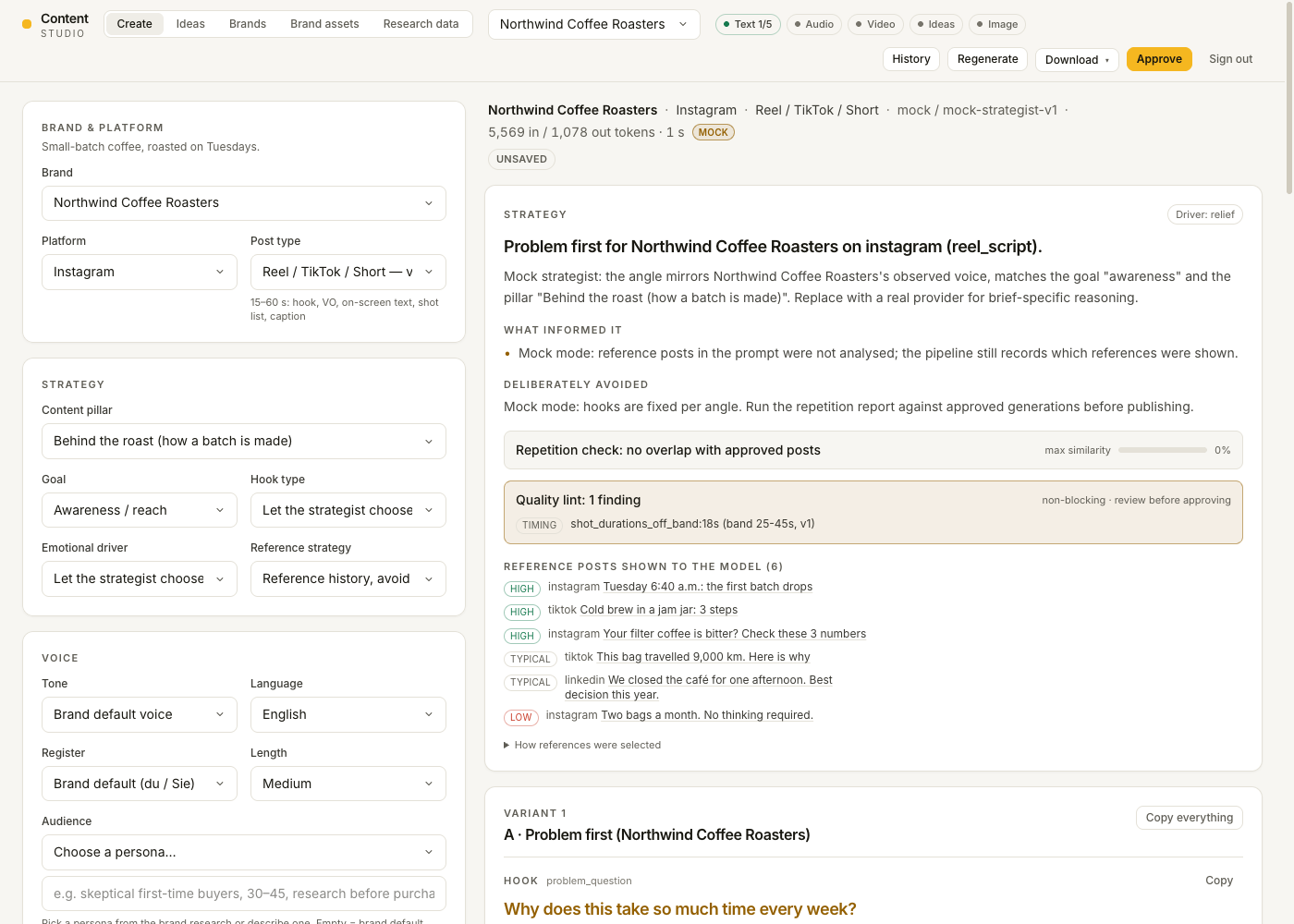Open the Brand dropdown in the form
The height and width of the screenshot is (924, 1294).
click(x=244, y=203)
